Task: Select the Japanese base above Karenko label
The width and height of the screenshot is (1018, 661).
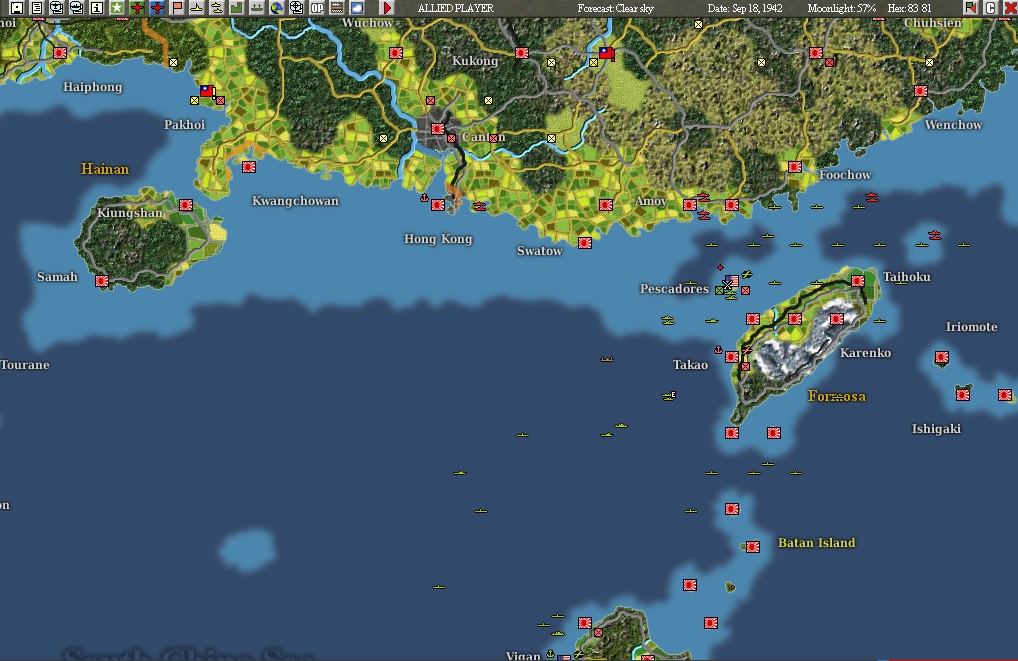Action: point(837,319)
